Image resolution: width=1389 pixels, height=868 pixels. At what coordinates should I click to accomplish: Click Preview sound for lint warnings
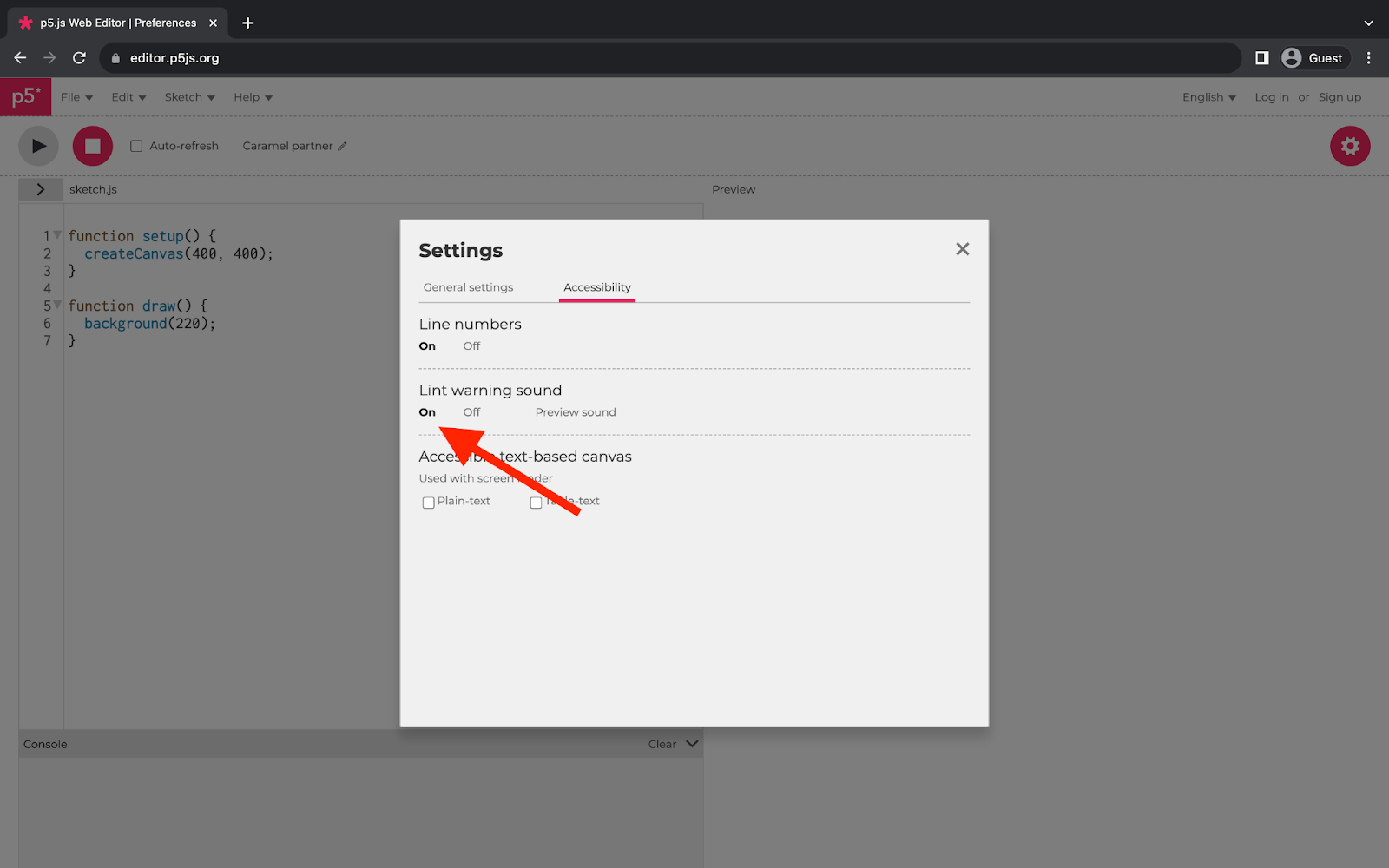click(576, 412)
